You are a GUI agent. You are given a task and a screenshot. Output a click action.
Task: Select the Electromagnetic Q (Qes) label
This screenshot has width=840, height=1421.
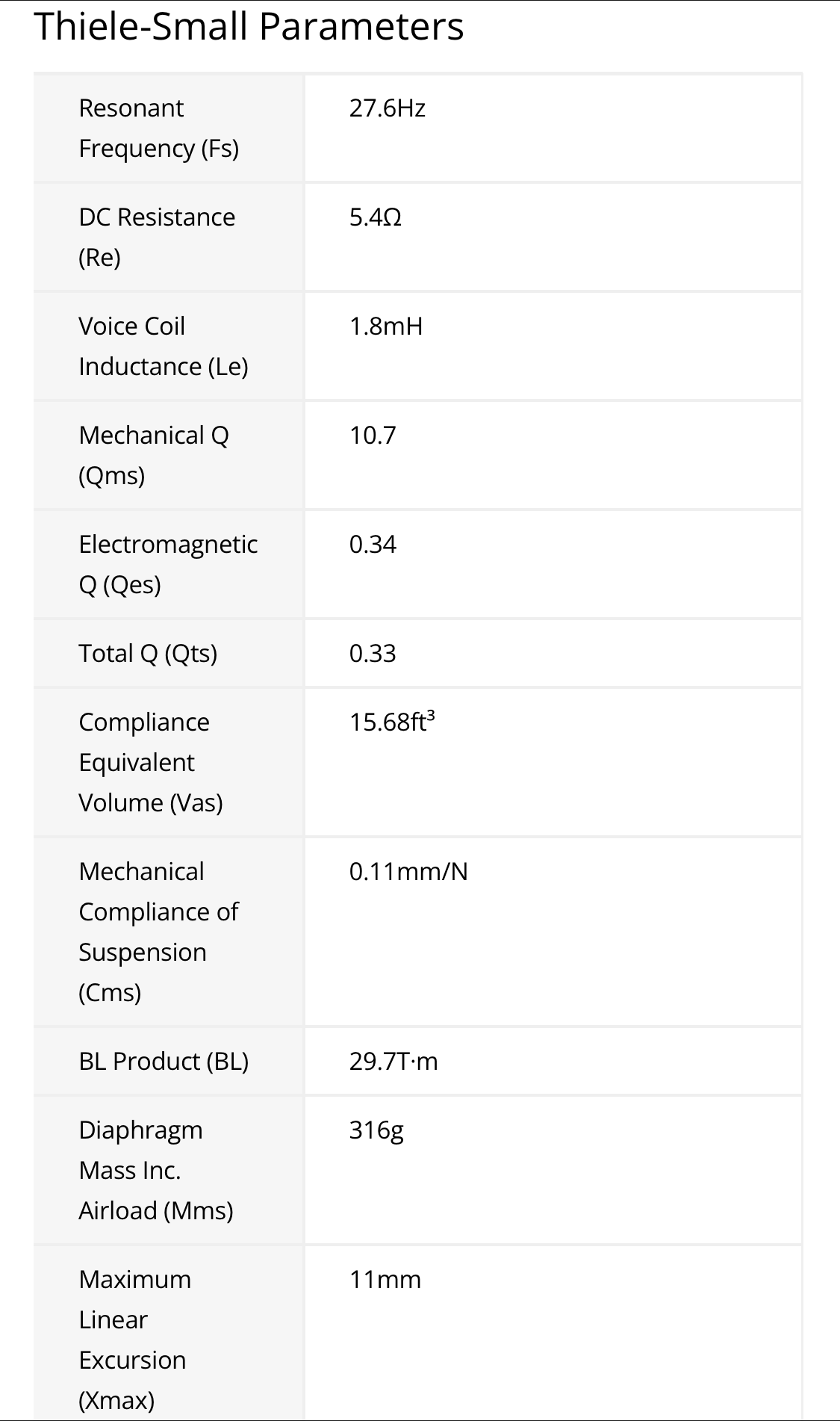click(x=168, y=565)
